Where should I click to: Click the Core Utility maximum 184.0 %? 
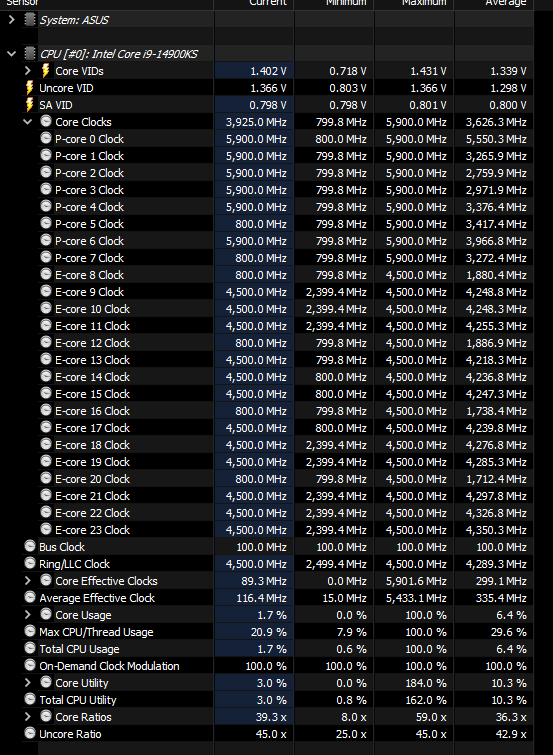[426, 683]
